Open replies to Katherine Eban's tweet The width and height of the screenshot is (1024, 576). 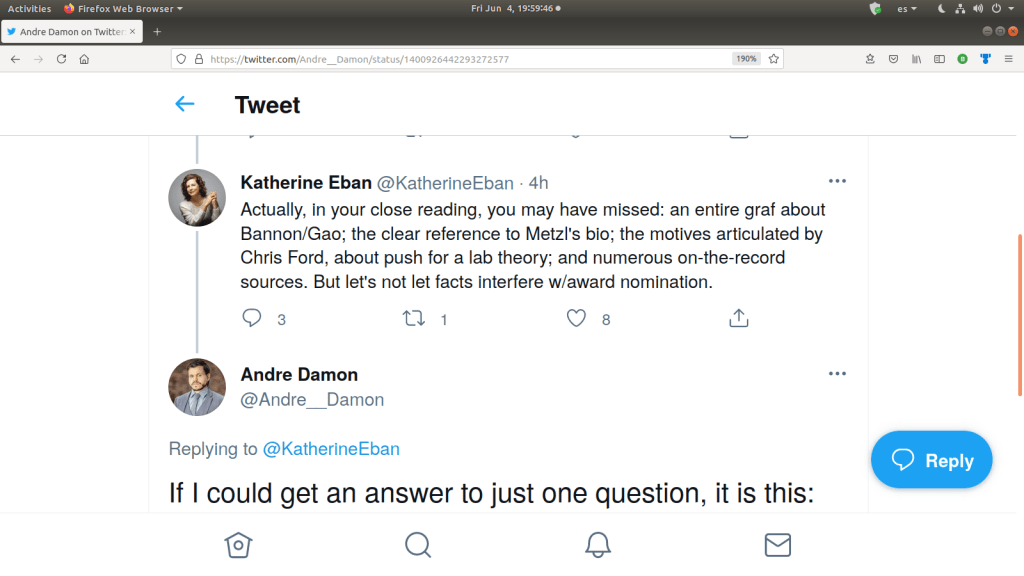(252, 319)
